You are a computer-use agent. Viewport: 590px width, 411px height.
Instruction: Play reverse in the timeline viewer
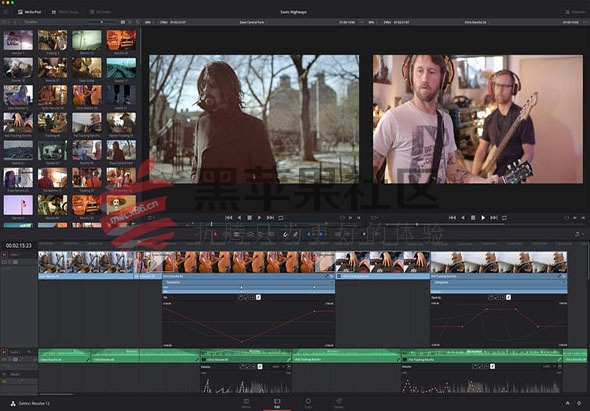pos(463,218)
